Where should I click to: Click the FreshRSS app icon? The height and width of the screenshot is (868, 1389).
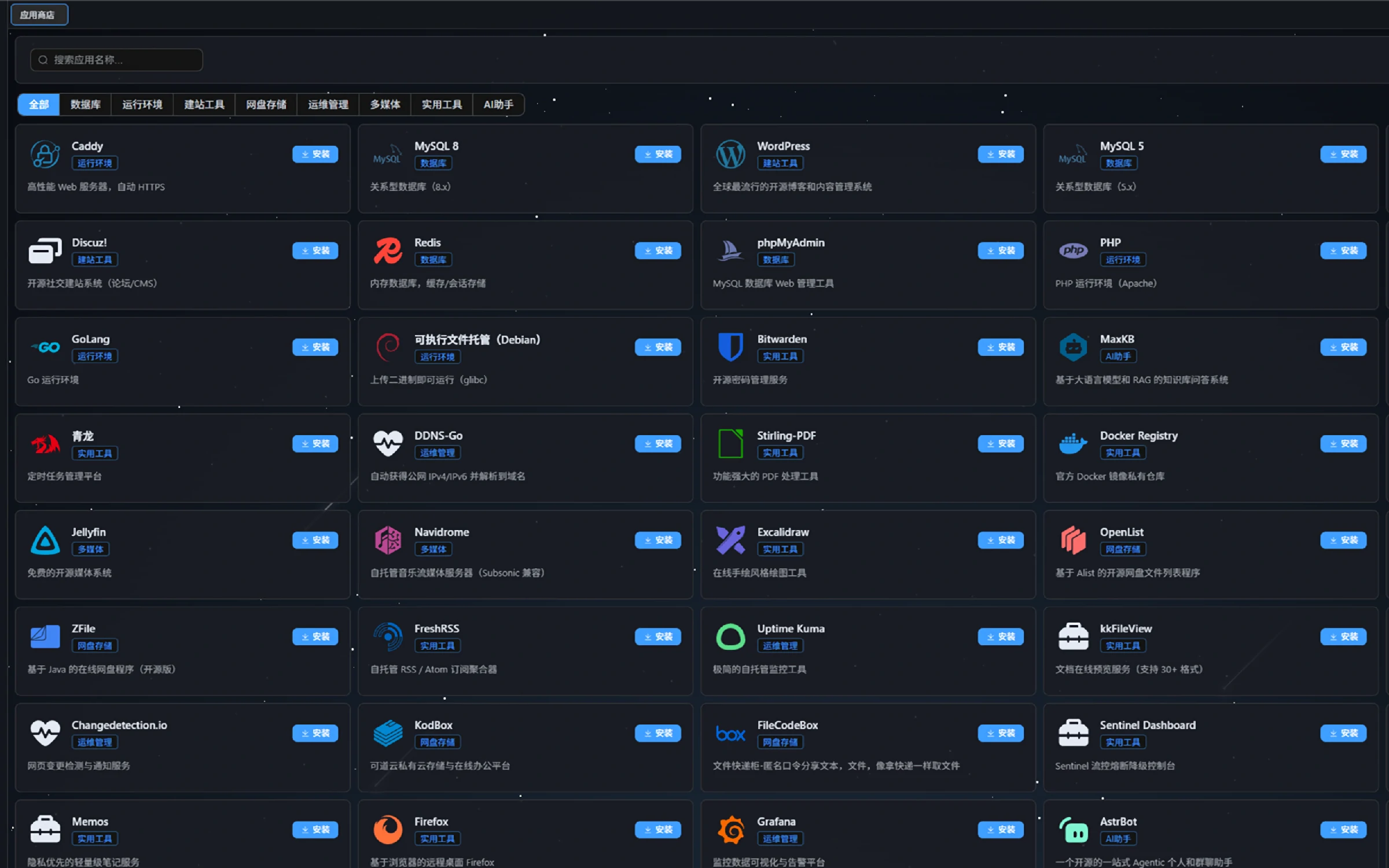388,637
